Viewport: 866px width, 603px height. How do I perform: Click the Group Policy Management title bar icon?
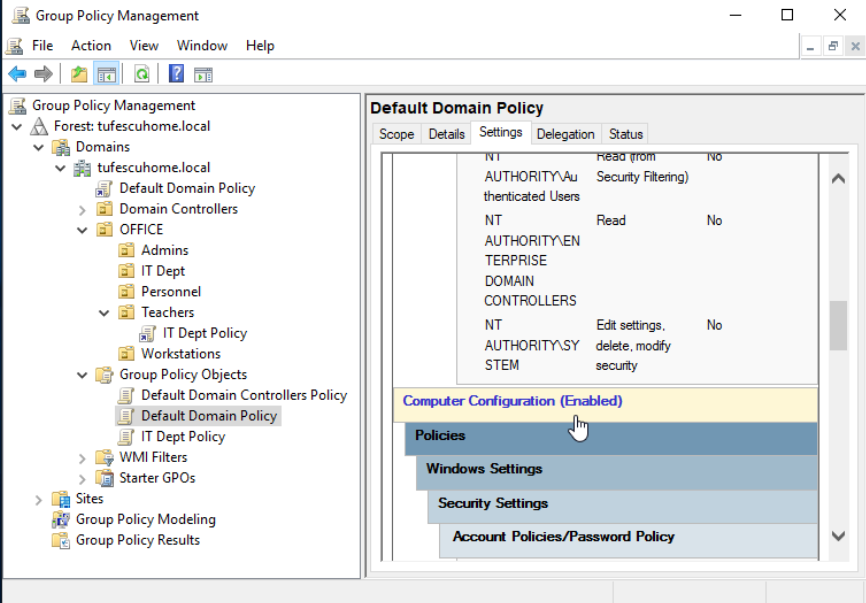tap(20, 15)
